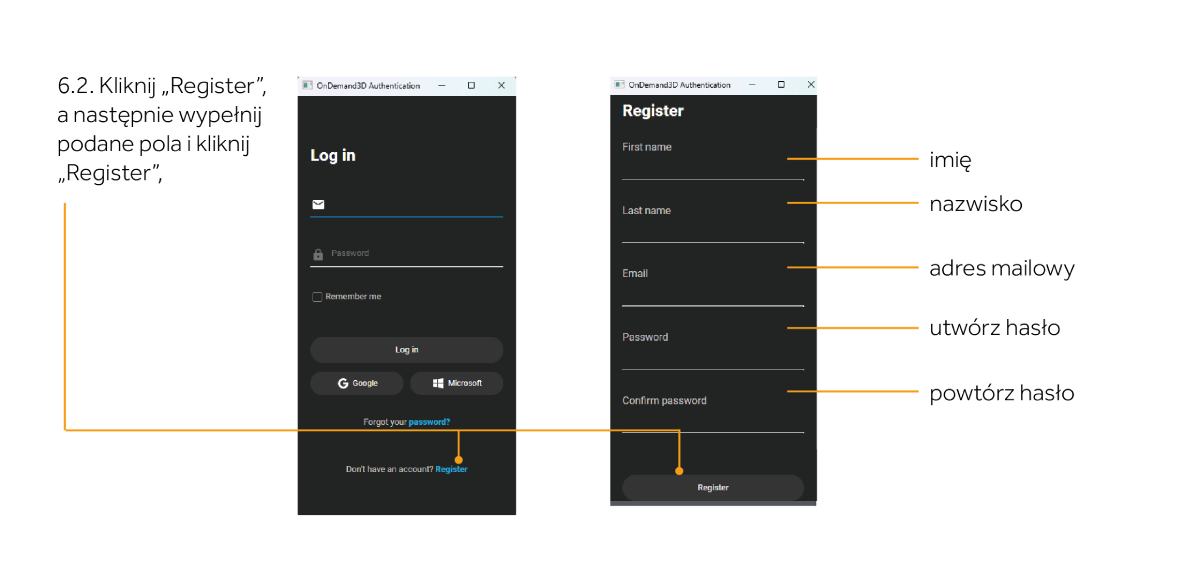Minimize the Log in authentication window
The image size is (1200, 585).
point(442,86)
